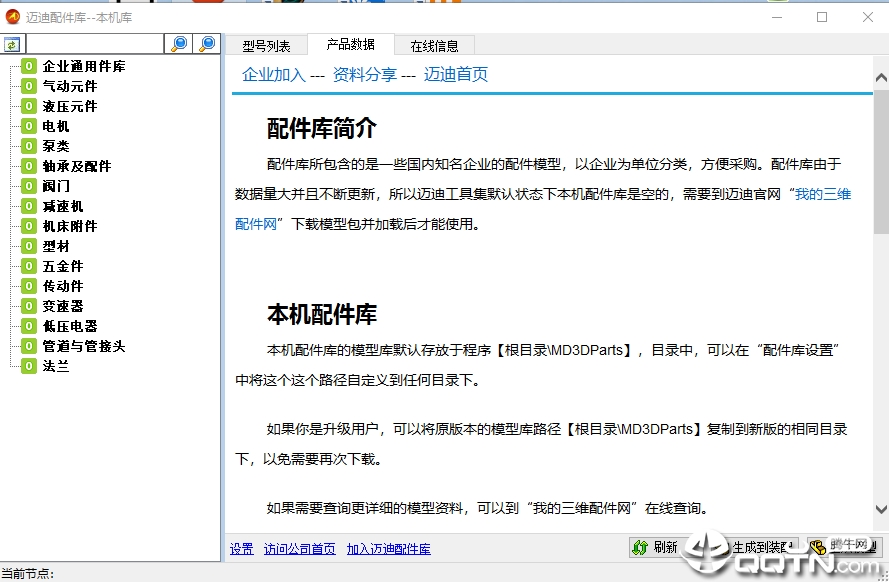Click green icon next to 减速机
The image size is (889, 582).
click(29, 206)
